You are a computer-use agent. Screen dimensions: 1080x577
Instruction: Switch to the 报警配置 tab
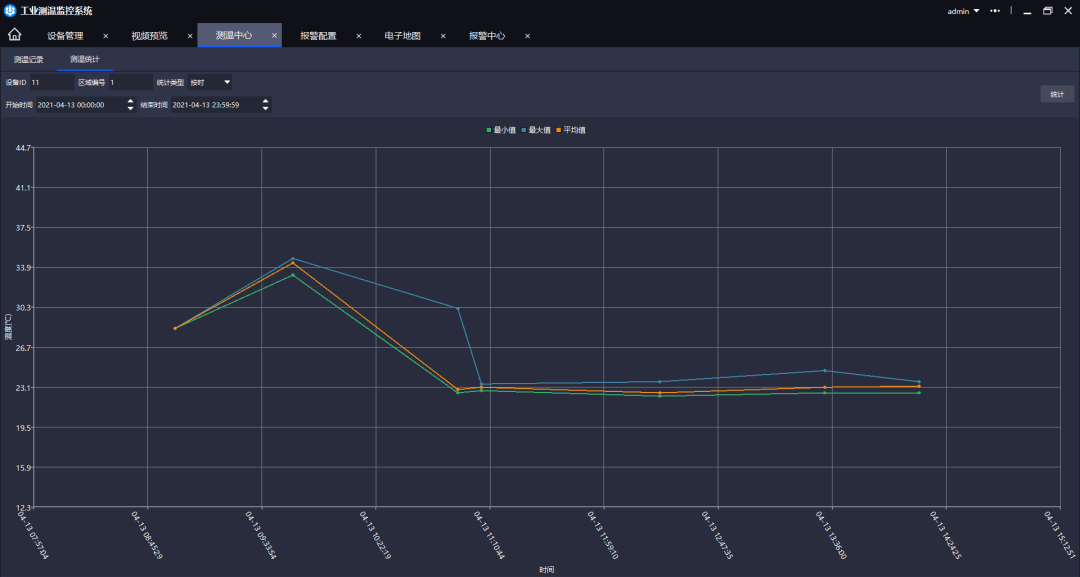(x=318, y=36)
